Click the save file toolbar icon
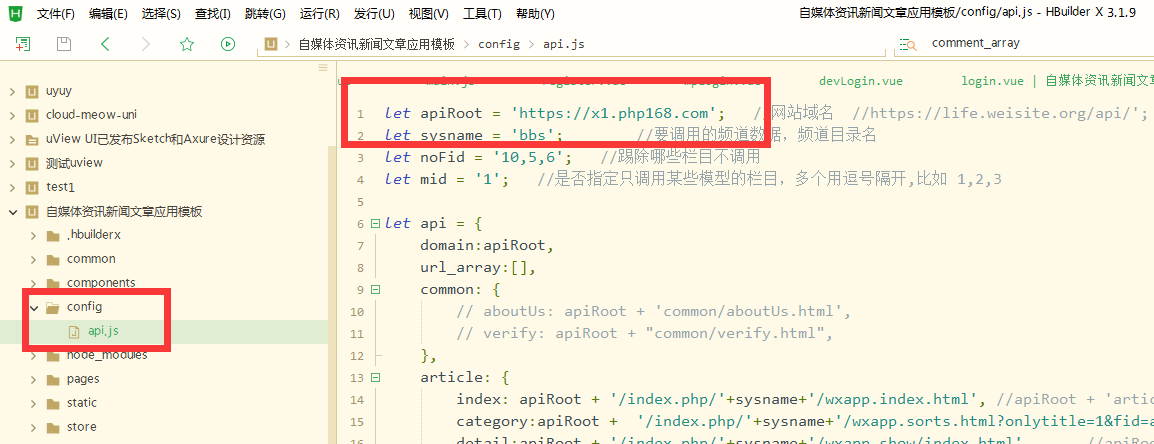The height and width of the screenshot is (444, 1154). [x=64, y=44]
